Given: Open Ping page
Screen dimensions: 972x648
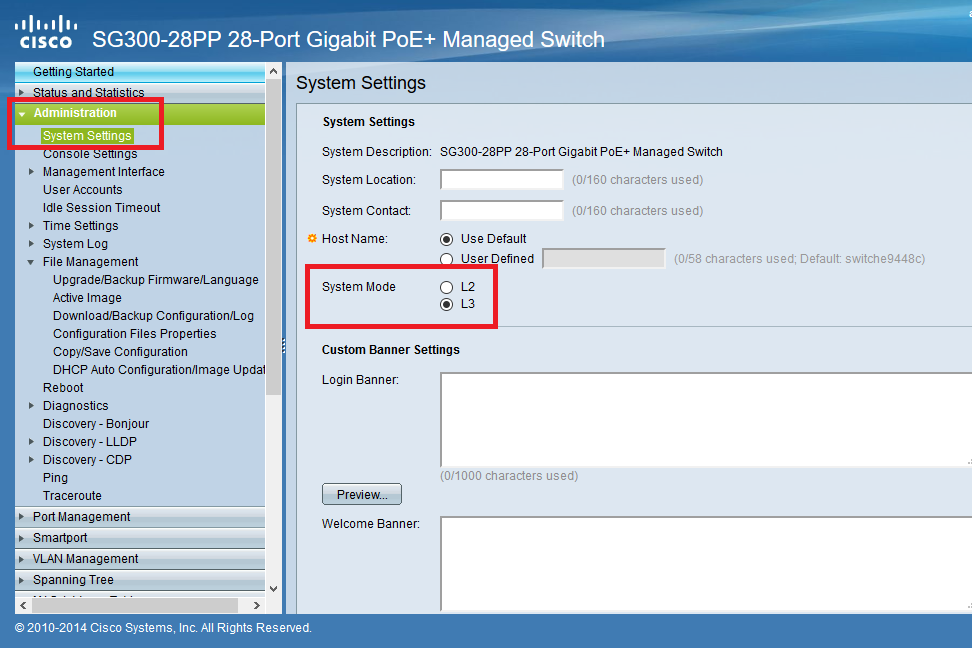Looking at the screenshot, I should [x=55, y=477].
